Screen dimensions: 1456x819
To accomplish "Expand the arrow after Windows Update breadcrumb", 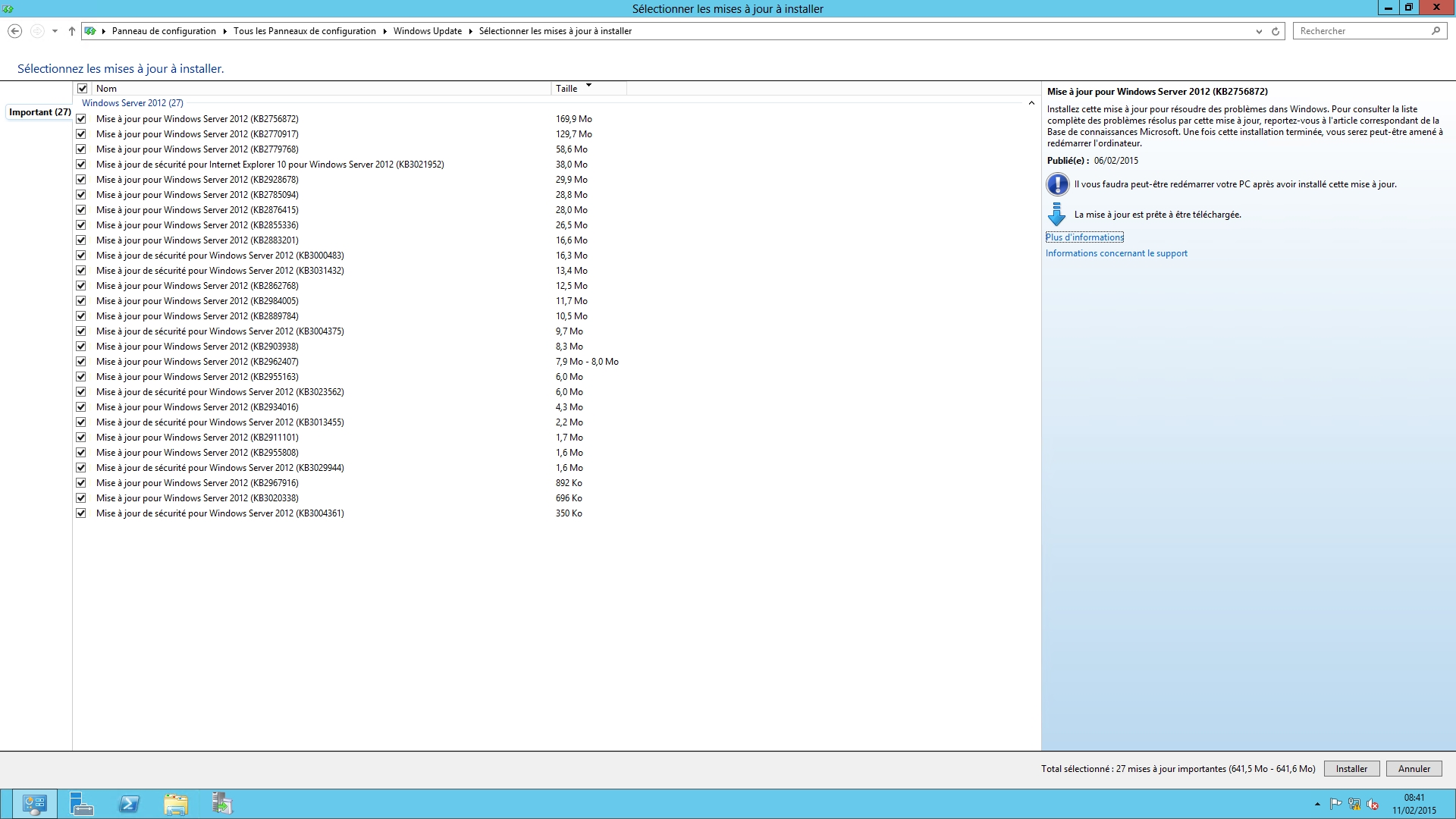I will point(471,31).
